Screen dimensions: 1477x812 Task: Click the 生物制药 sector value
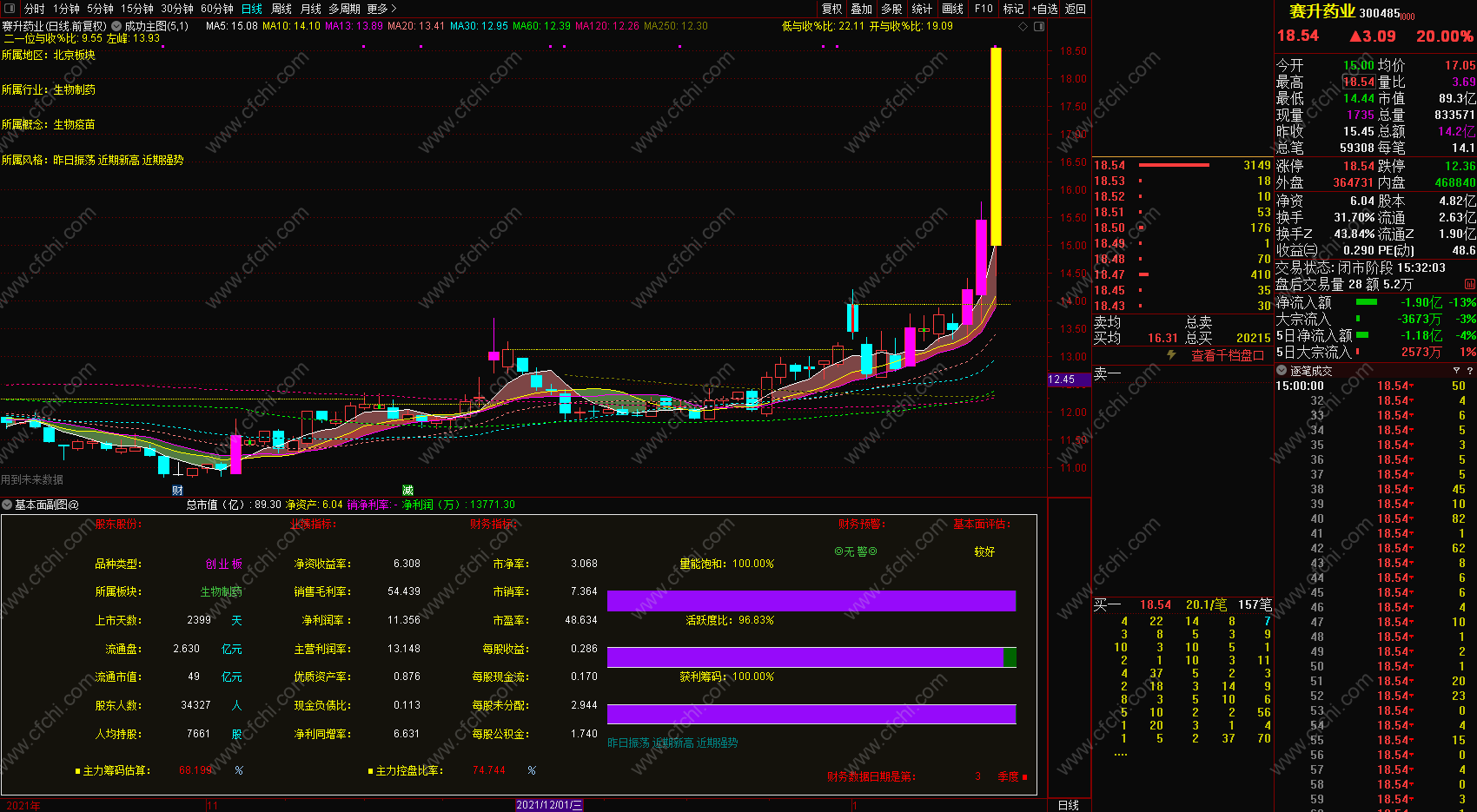(222, 592)
